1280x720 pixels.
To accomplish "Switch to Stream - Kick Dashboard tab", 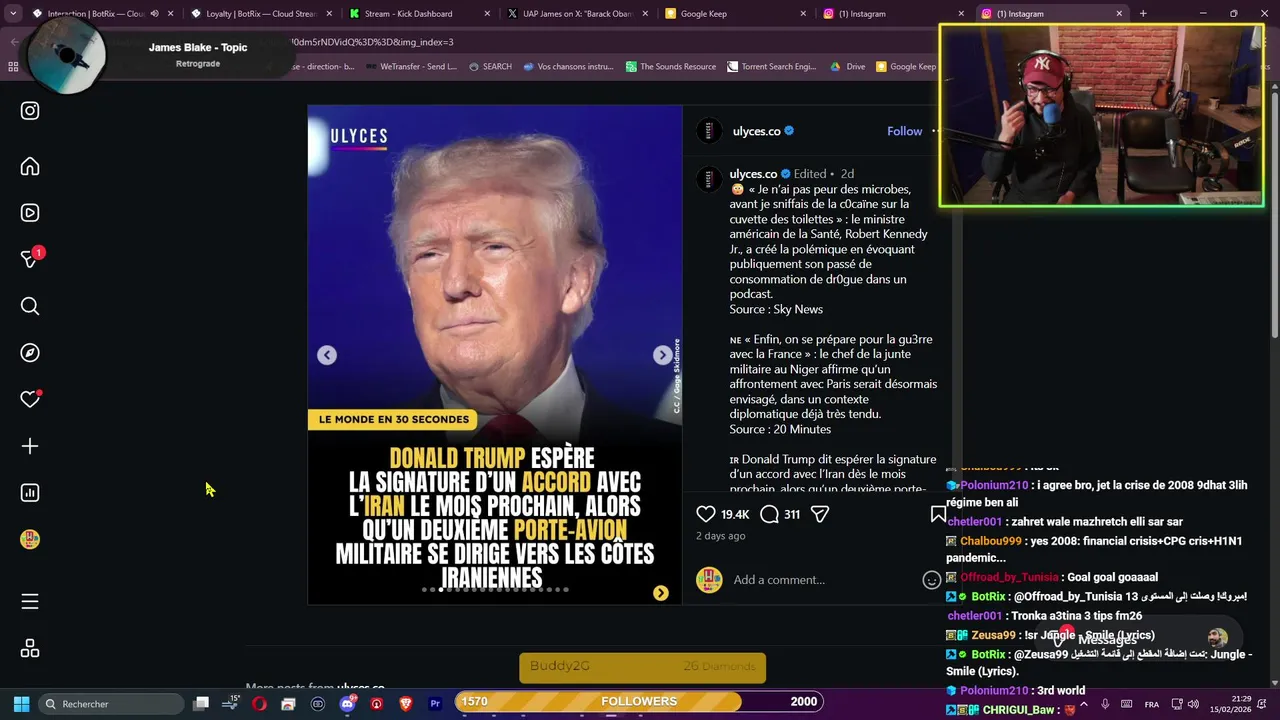I will [420, 14].
